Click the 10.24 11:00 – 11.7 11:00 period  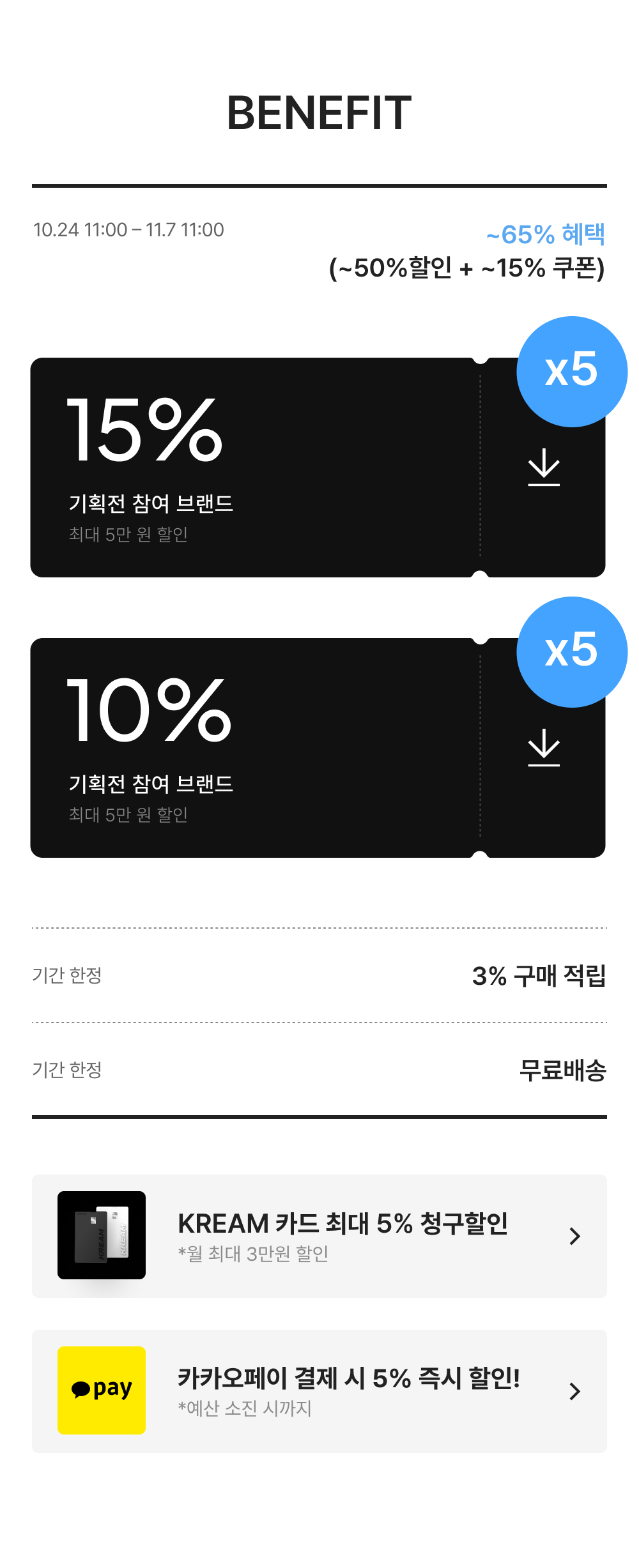(128, 230)
